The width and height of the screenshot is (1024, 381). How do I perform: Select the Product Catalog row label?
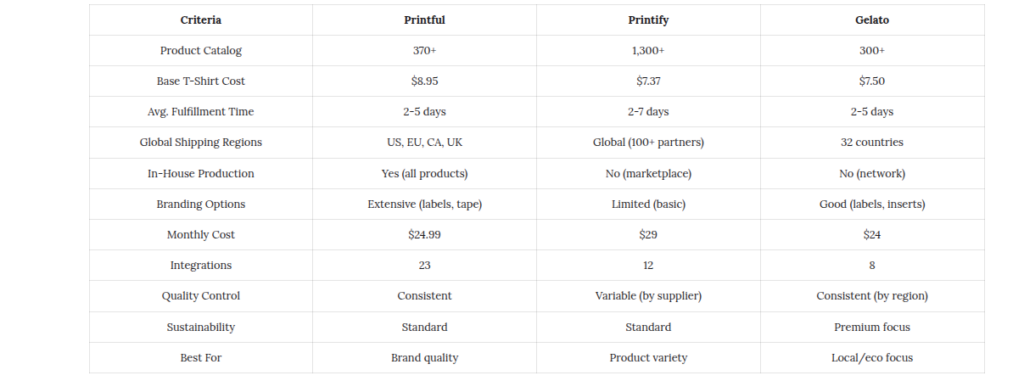click(x=200, y=50)
